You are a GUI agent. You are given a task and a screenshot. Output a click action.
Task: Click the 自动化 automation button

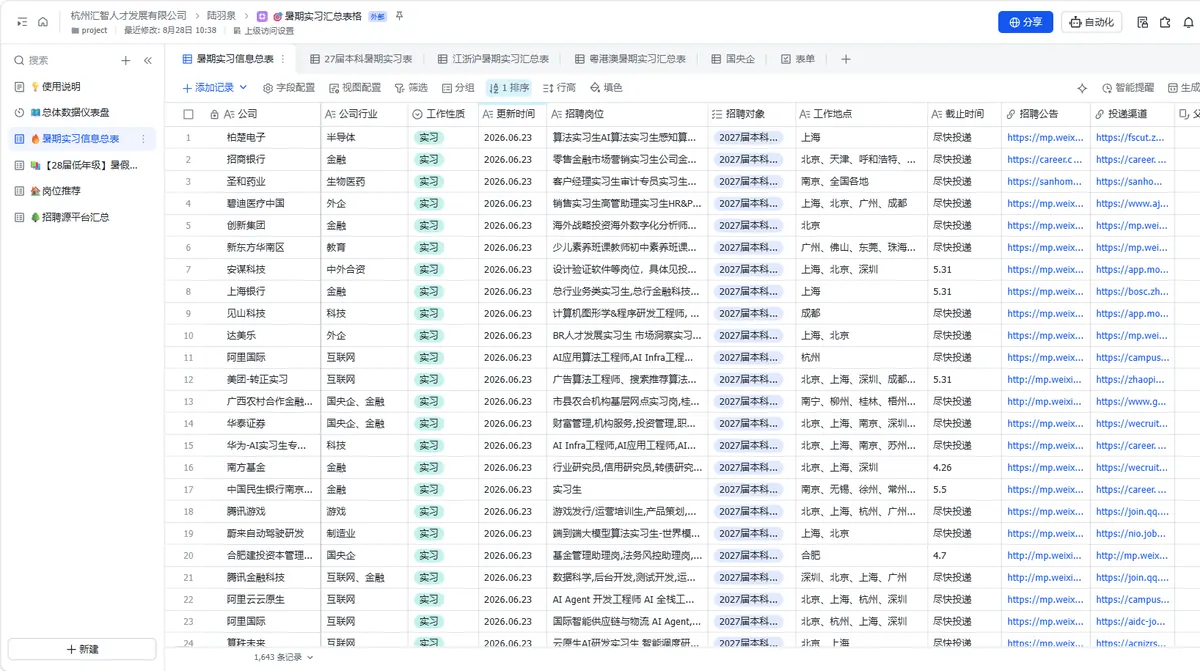(1092, 22)
